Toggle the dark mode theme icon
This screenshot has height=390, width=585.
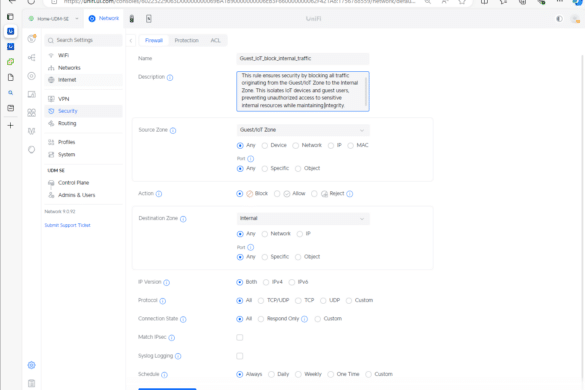(559, 19)
